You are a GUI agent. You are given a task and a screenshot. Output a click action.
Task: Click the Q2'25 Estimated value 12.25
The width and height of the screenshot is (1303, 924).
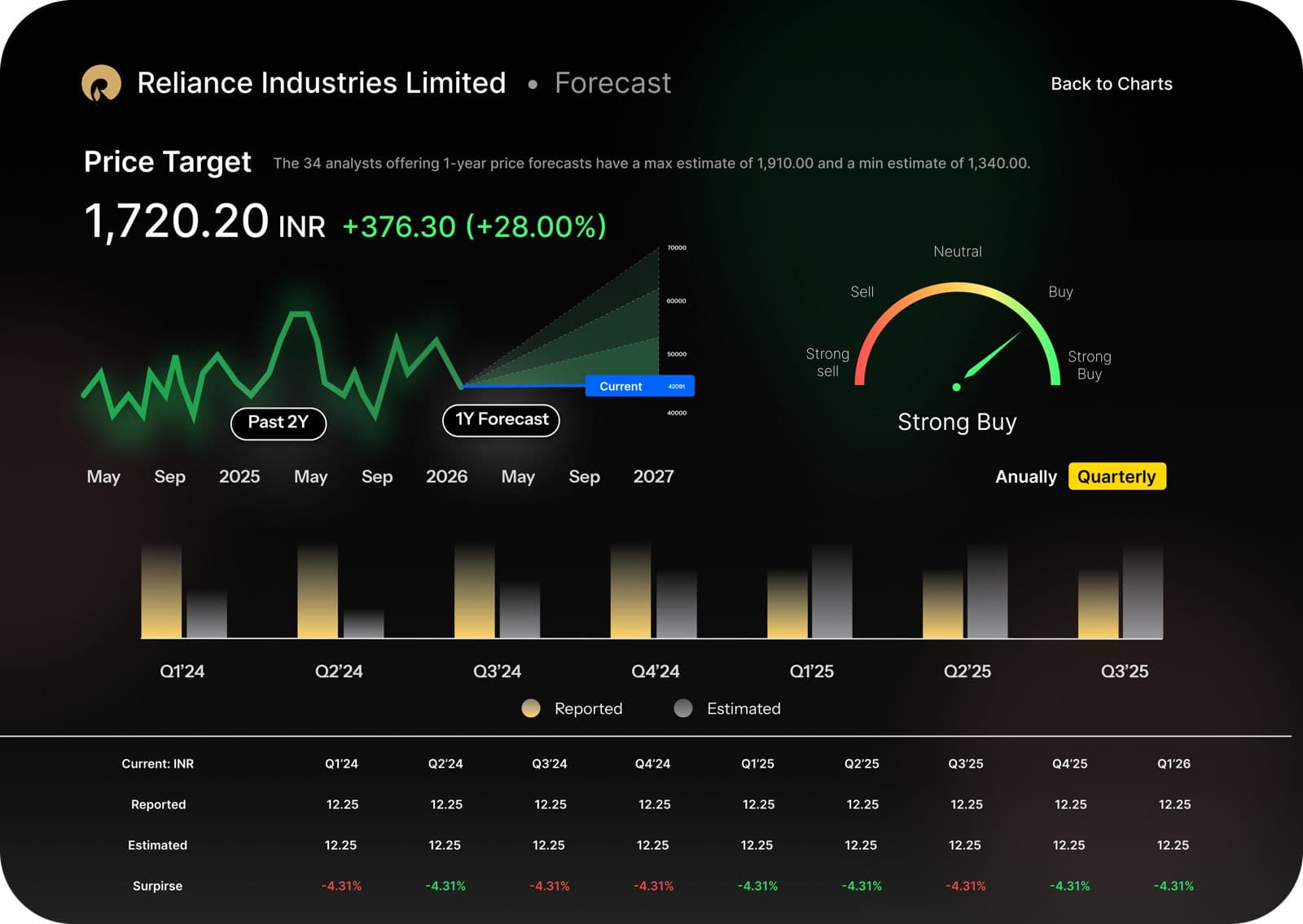[861, 845]
